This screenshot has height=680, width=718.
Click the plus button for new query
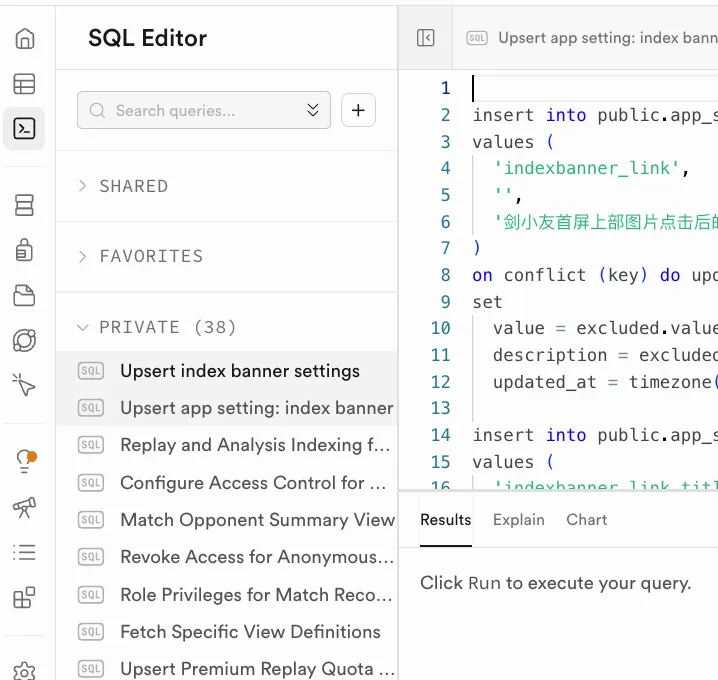pos(358,110)
